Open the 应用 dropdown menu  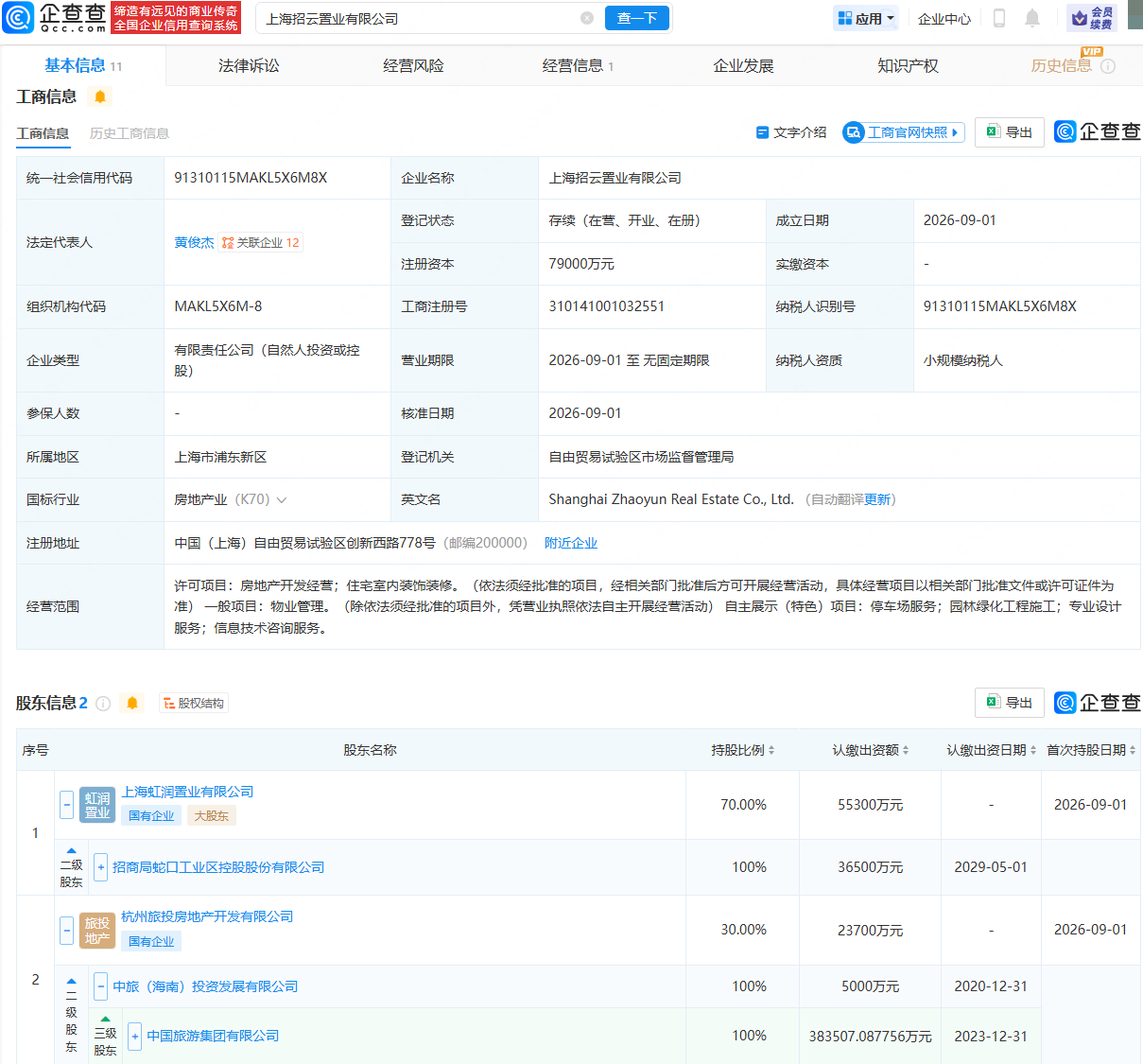tap(866, 18)
